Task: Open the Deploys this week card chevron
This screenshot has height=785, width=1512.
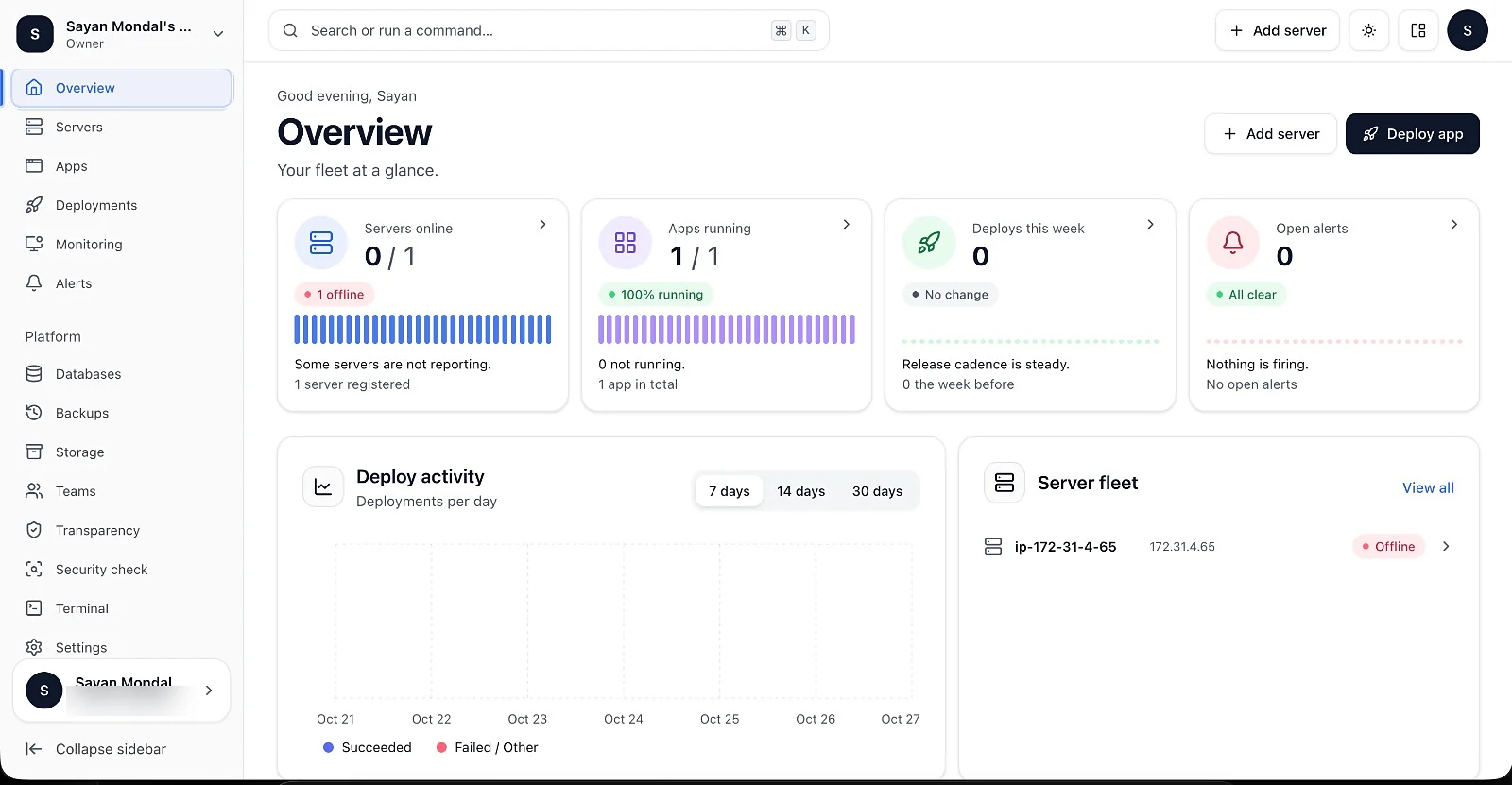Action: tap(1150, 225)
